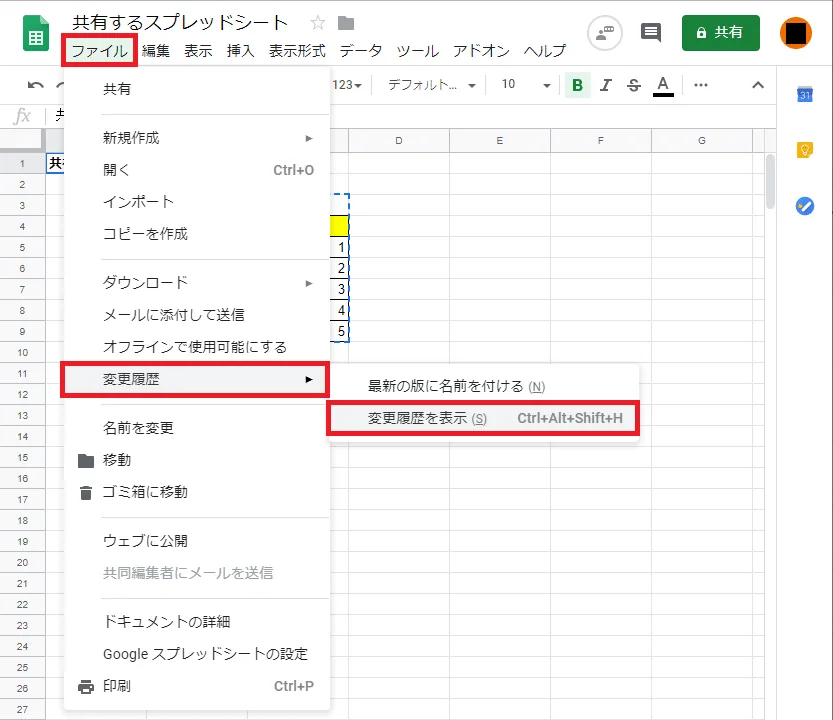Viewport: 833px width, 720px height.
Task: Click the spreadsheet title 共有するスプレッドシート
Action: click(180, 23)
